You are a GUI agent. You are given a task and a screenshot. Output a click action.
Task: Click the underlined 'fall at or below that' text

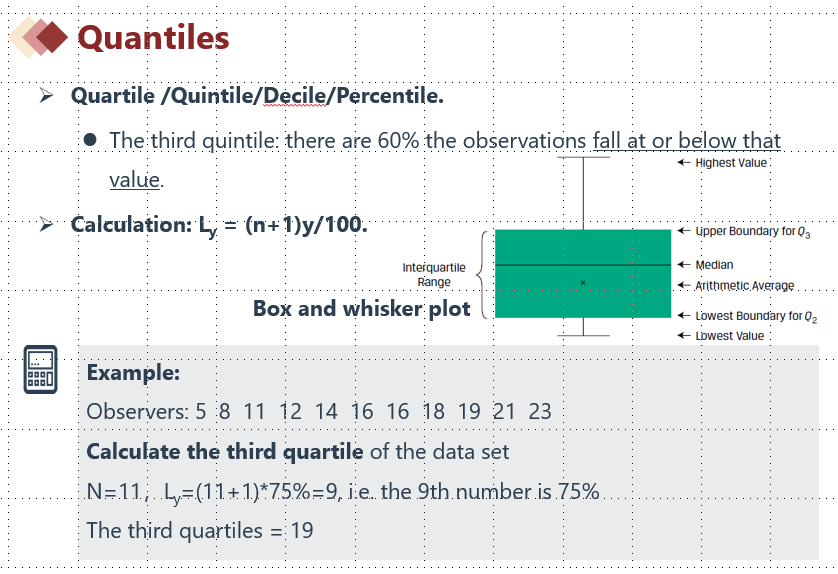686,140
